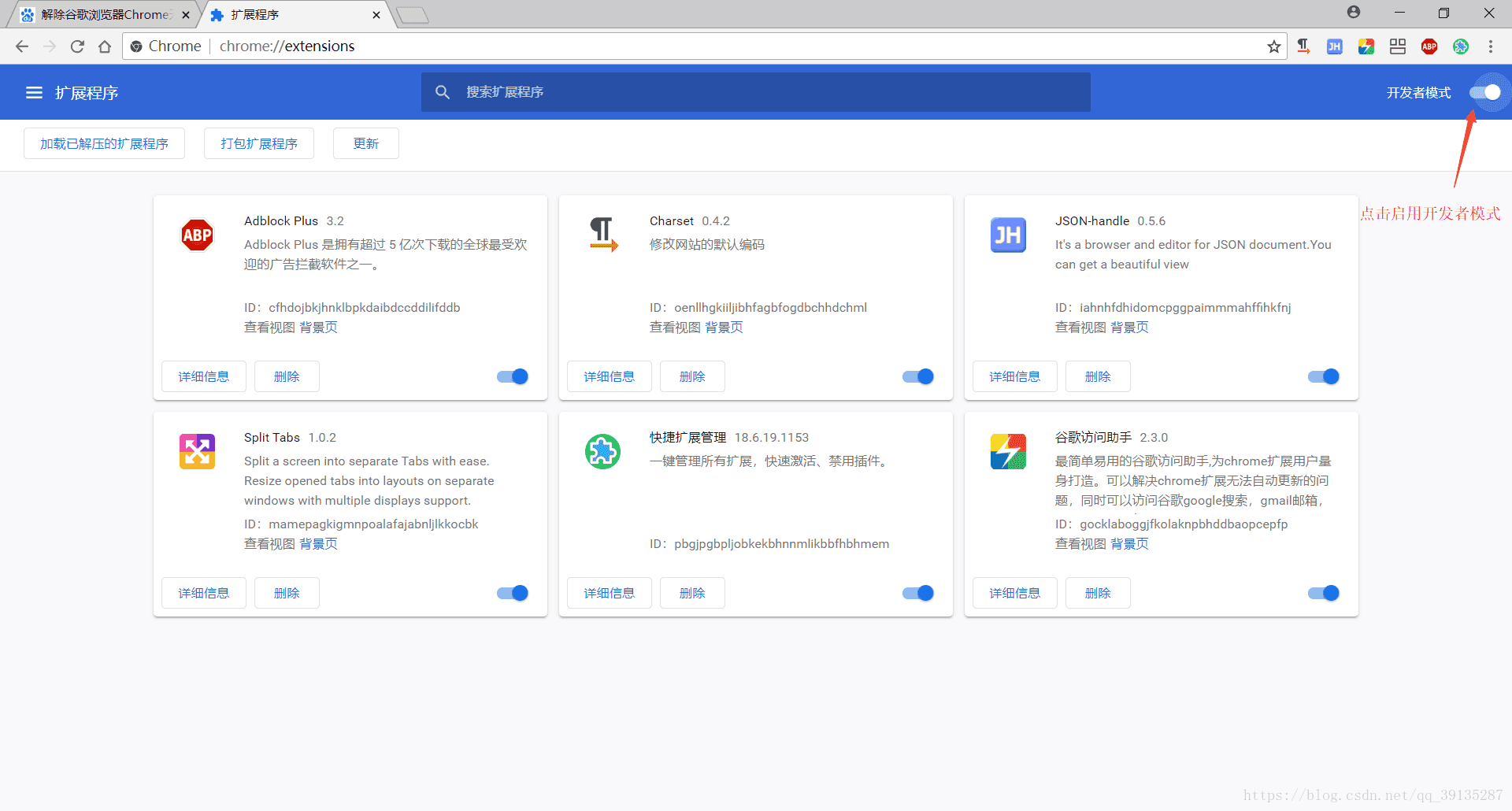Open Adblock Plus 背景页 link
The height and width of the screenshot is (811, 1512).
[x=318, y=328]
